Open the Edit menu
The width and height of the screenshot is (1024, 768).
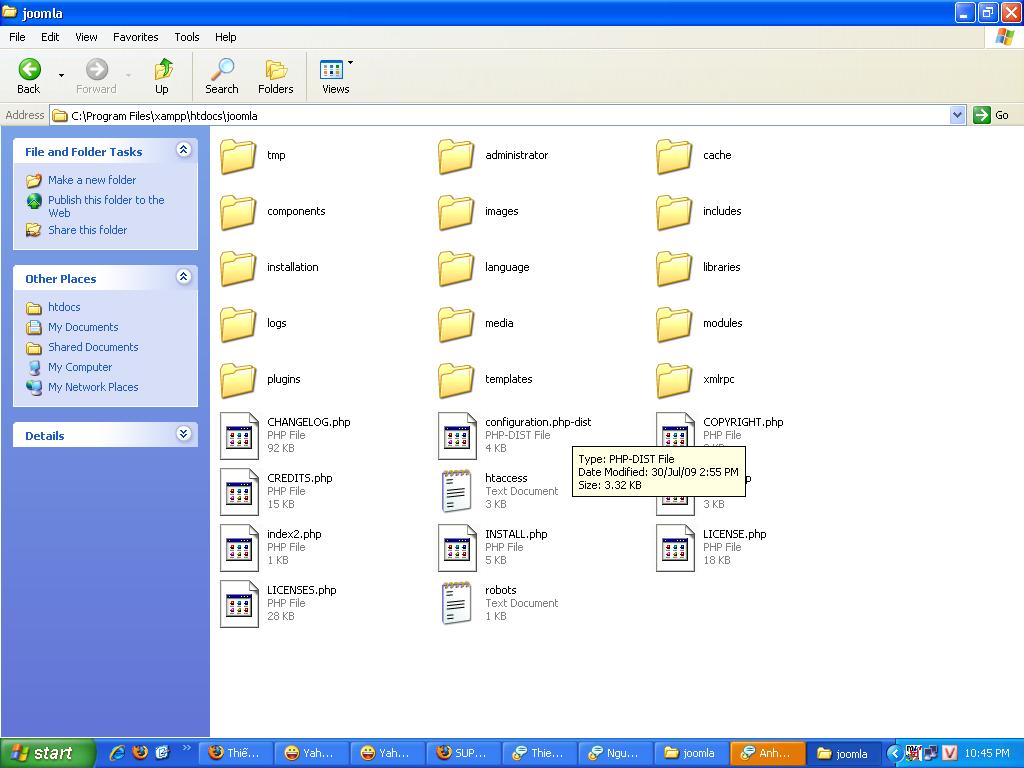(x=50, y=37)
